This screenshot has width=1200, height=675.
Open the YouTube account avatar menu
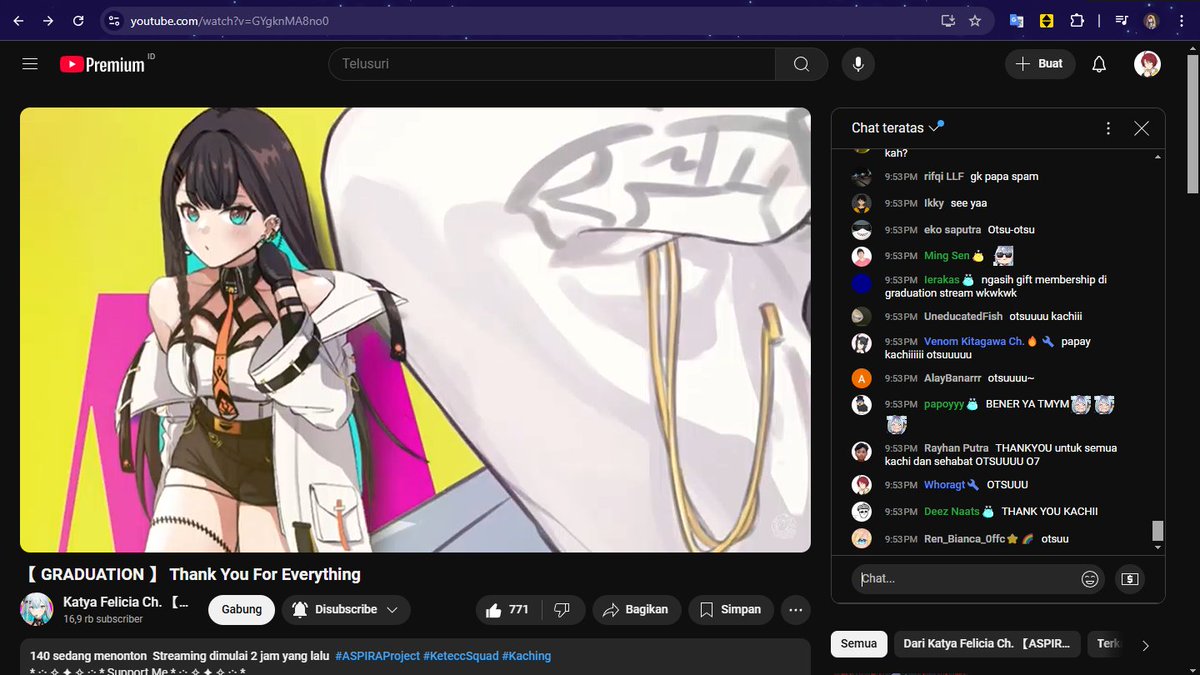point(1147,64)
